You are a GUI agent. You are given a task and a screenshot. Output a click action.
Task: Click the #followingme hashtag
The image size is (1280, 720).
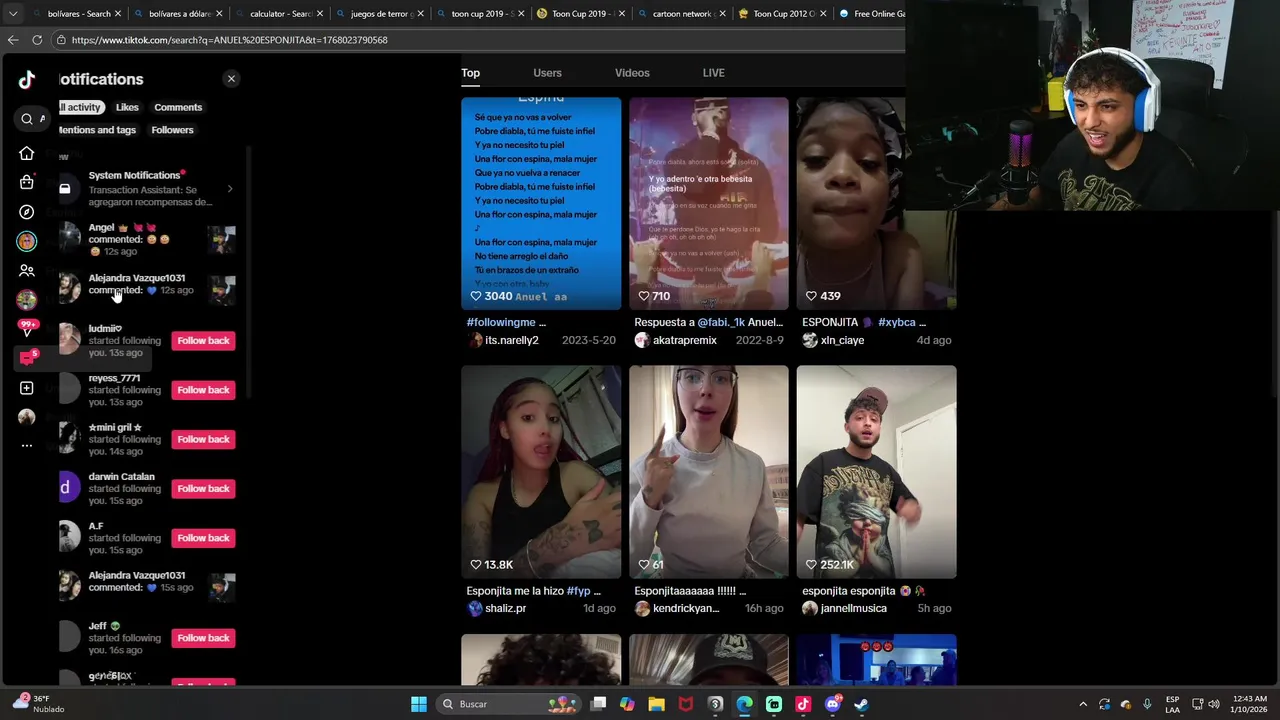pos(500,322)
